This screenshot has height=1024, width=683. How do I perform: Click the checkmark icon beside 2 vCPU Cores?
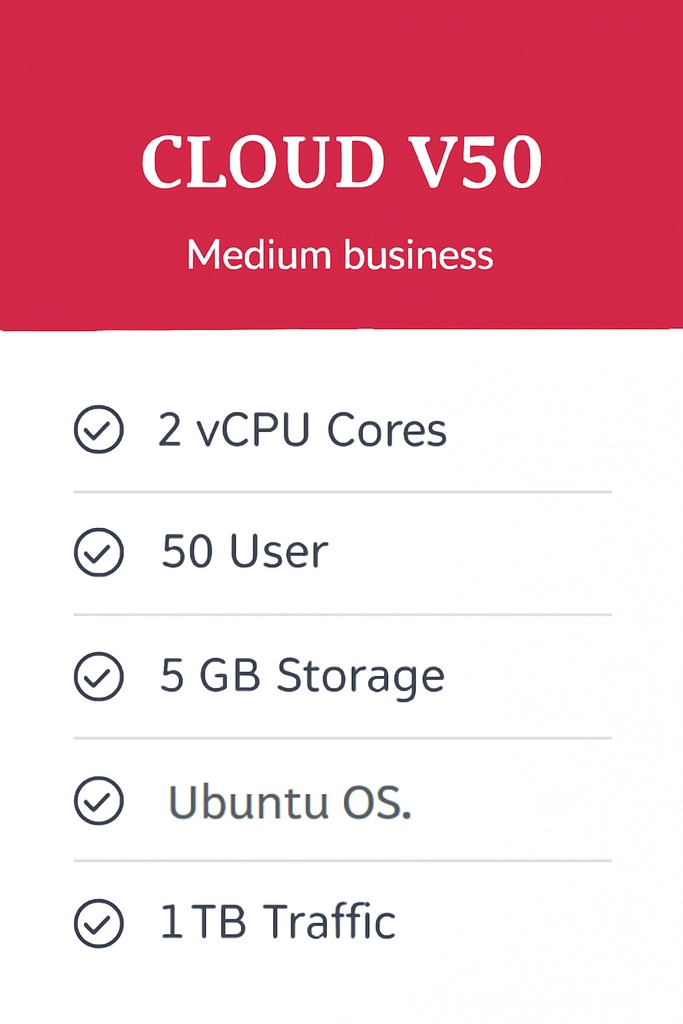[98, 431]
